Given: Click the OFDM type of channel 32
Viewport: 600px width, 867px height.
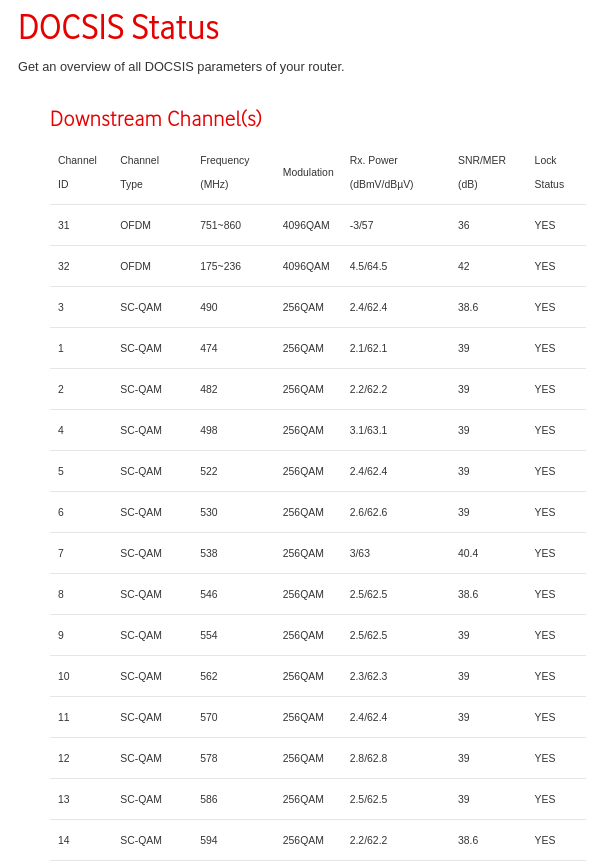Looking at the screenshot, I should point(135,266).
